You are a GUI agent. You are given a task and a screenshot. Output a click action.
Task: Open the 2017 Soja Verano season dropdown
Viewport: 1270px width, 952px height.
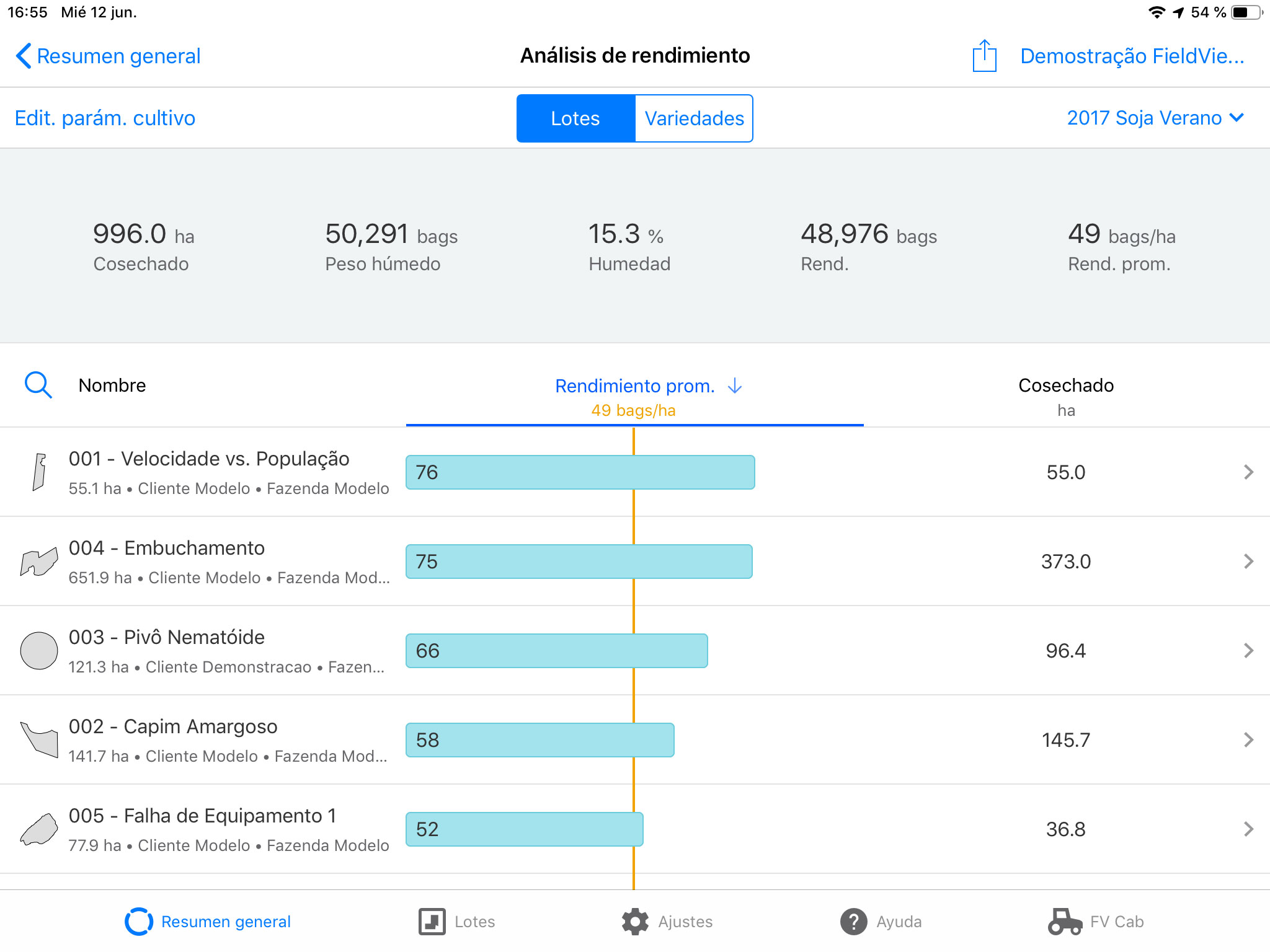coord(1155,118)
